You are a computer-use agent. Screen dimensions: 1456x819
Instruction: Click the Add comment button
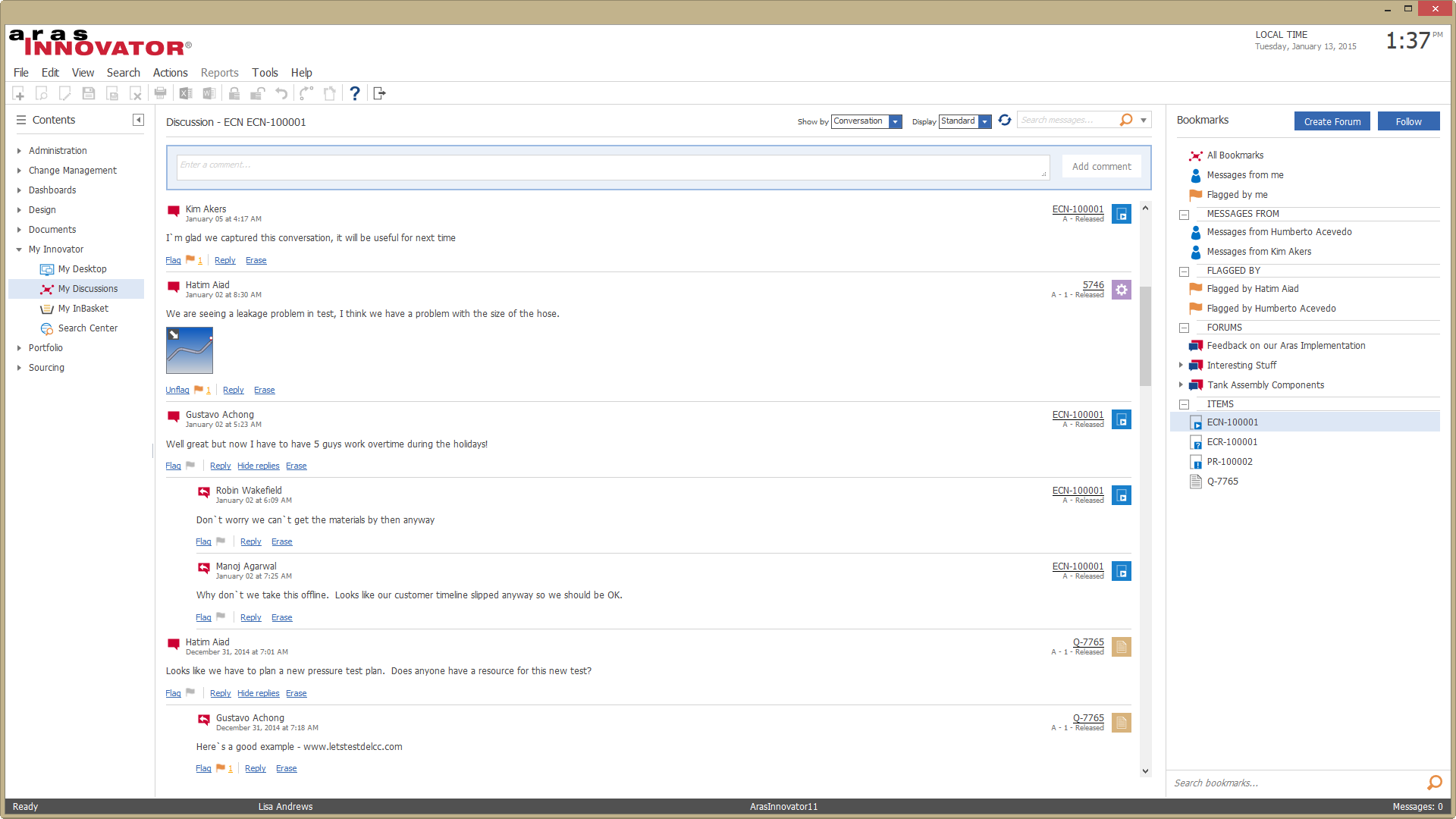click(x=1101, y=167)
